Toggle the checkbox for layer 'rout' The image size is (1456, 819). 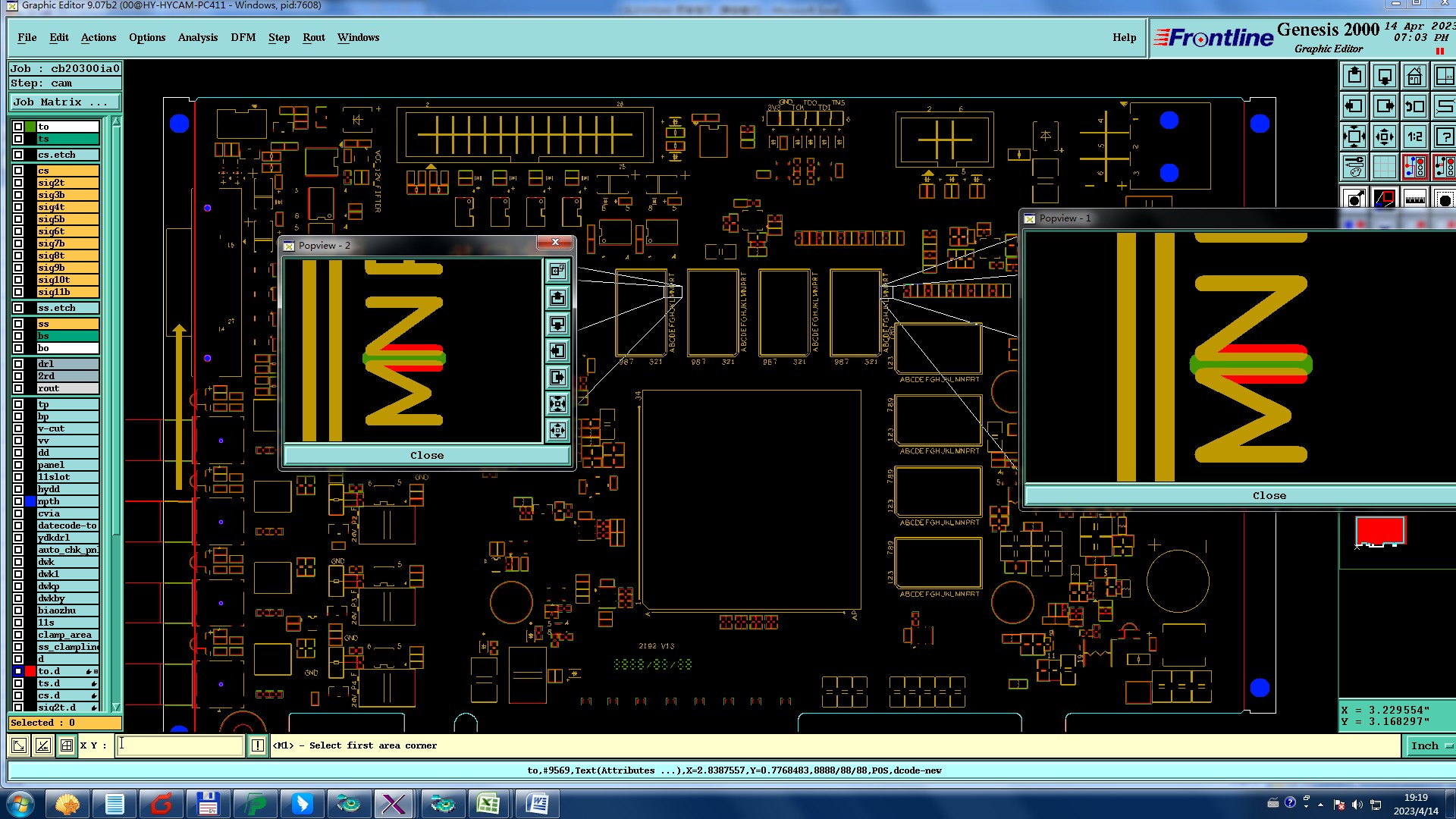[x=18, y=388]
